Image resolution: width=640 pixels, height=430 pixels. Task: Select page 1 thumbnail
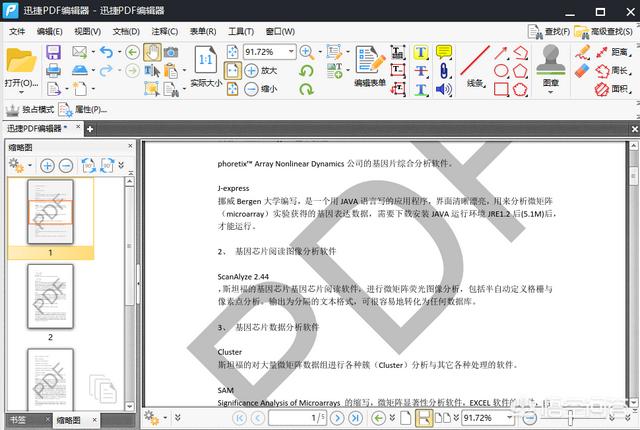click(x=50, y=212)
